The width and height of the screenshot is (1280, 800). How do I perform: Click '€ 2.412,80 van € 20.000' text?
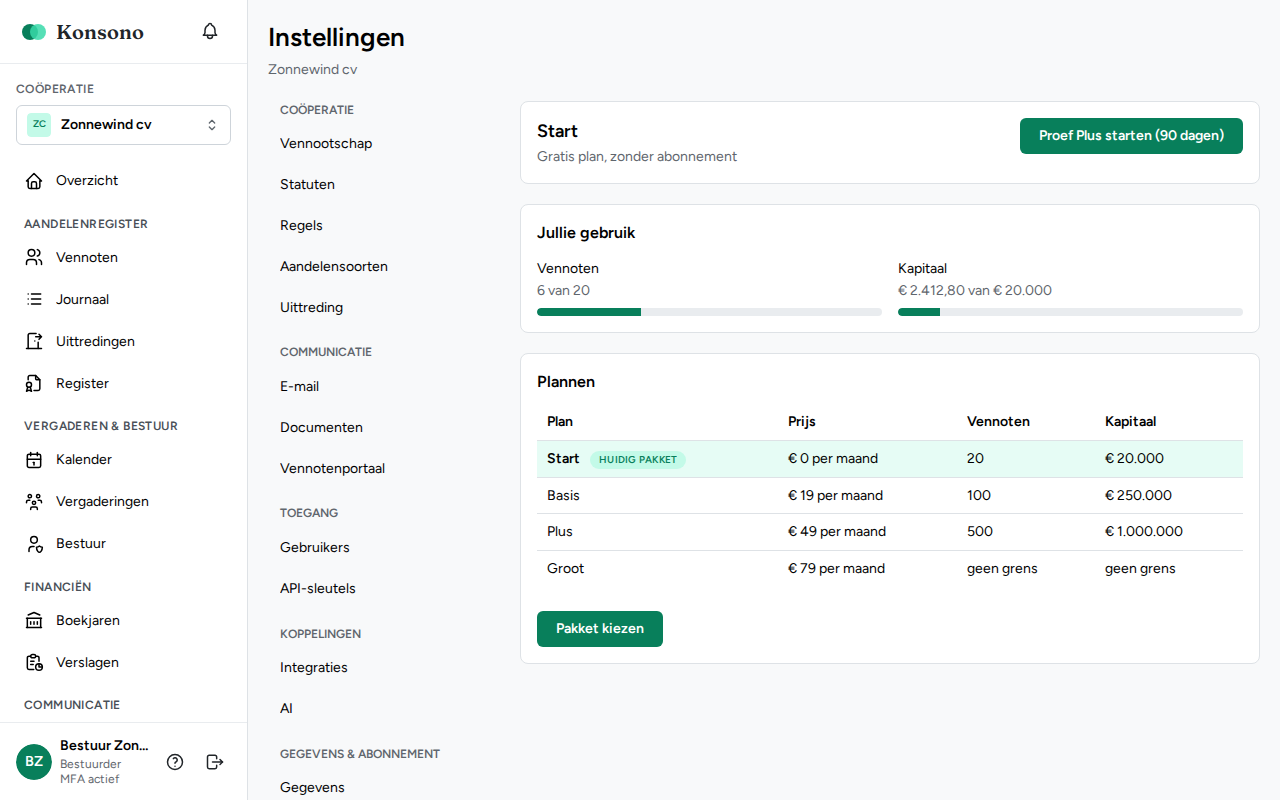coord(975,291)
